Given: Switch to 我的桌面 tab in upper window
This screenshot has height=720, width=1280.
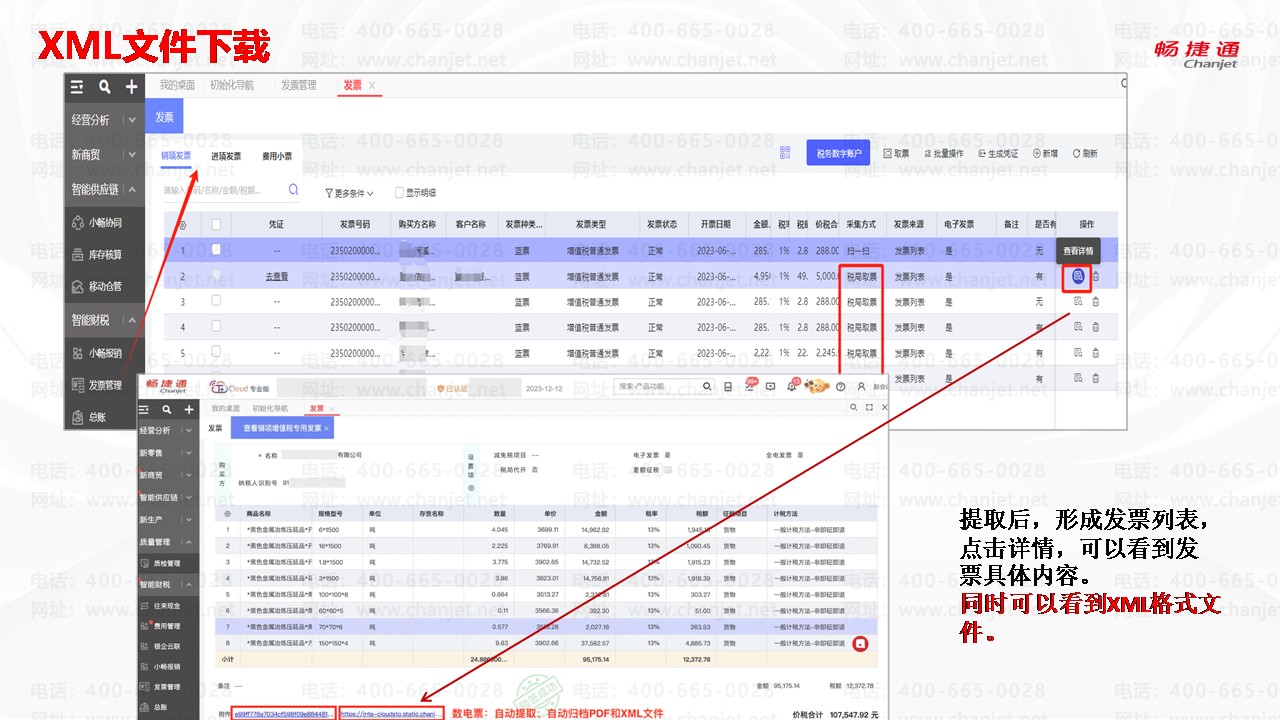Looking at the screenshot, I should (176, 86).
